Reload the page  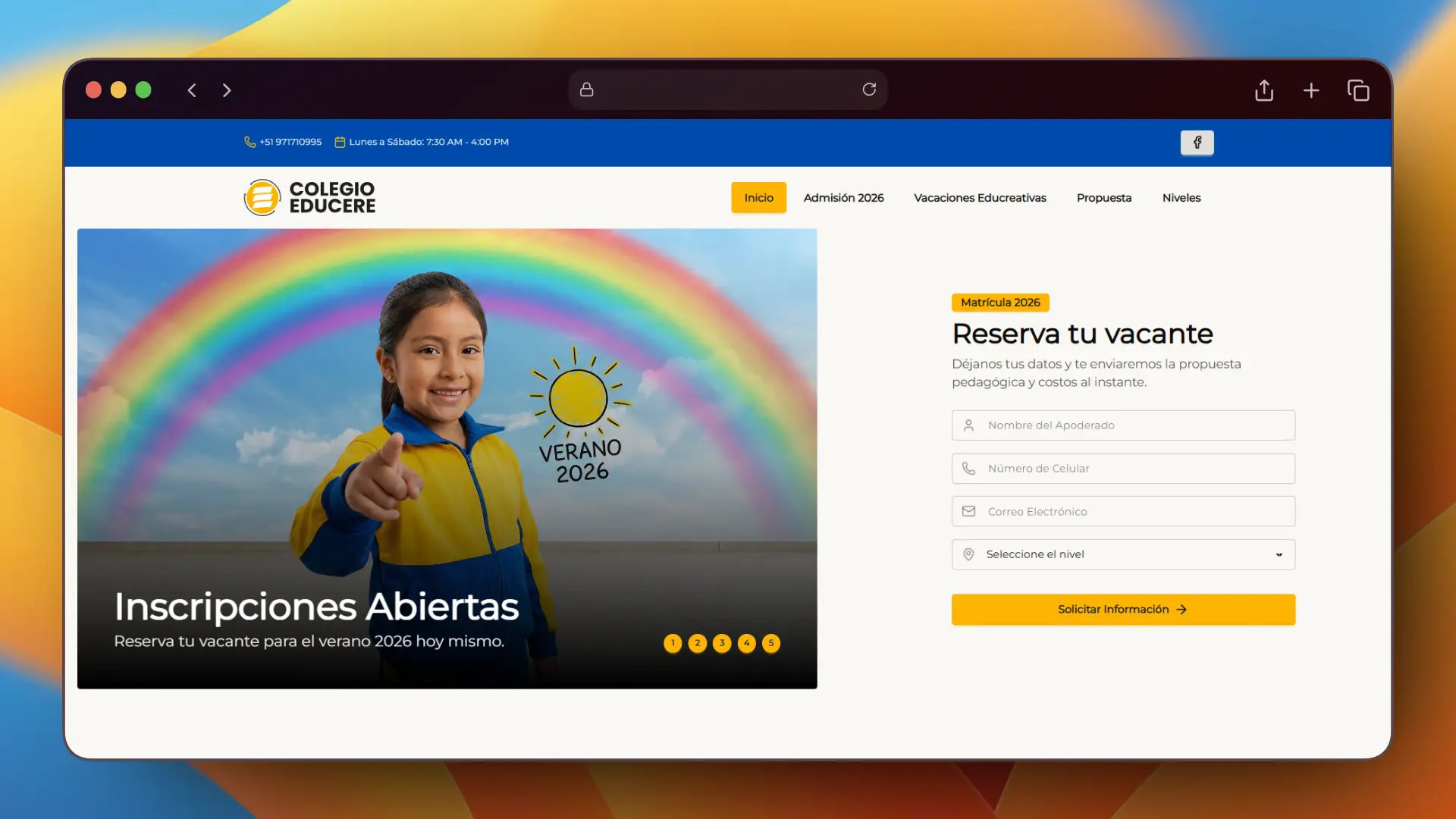(870, 89)
